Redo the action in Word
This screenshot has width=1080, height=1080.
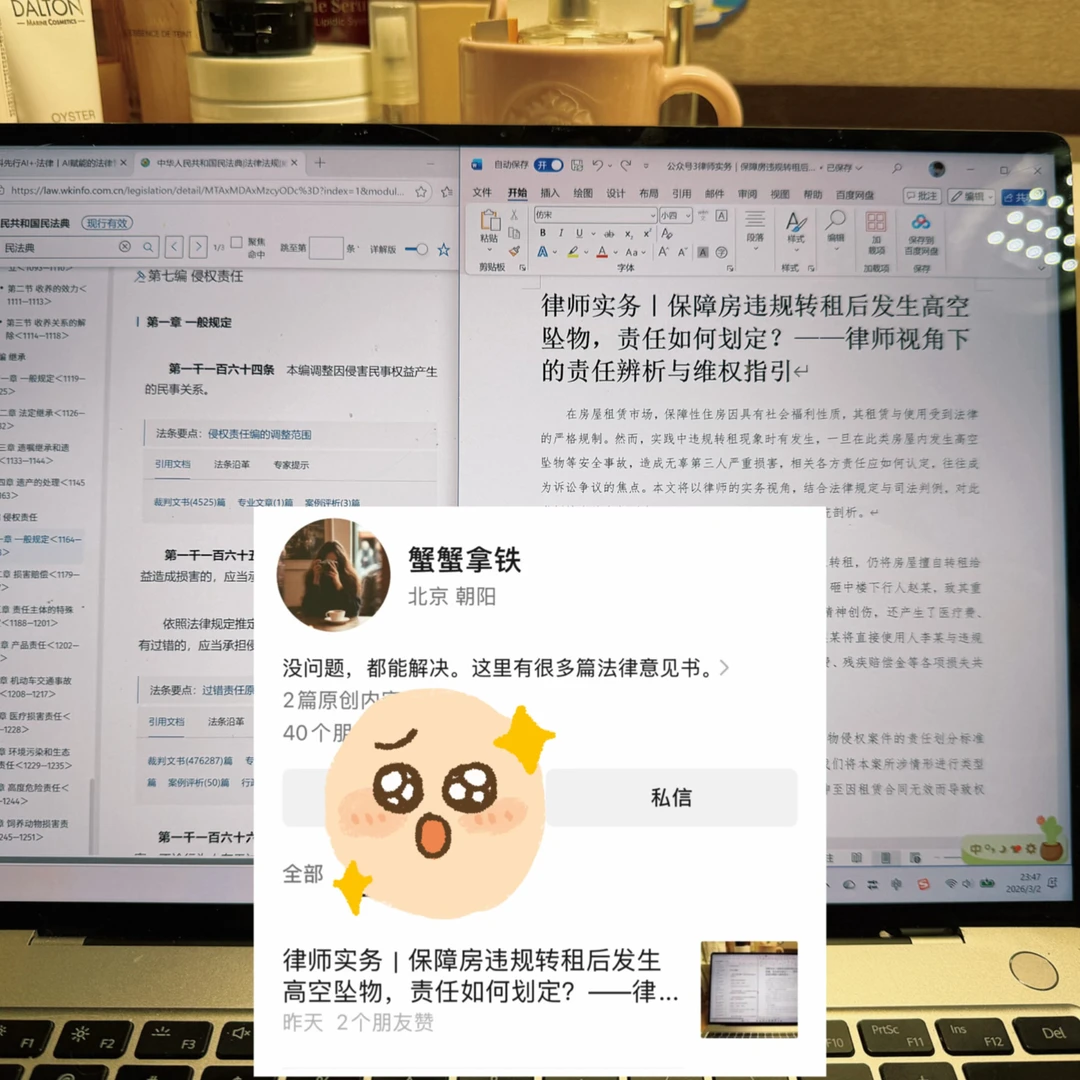pyautogui.click(x=625, y=165)
